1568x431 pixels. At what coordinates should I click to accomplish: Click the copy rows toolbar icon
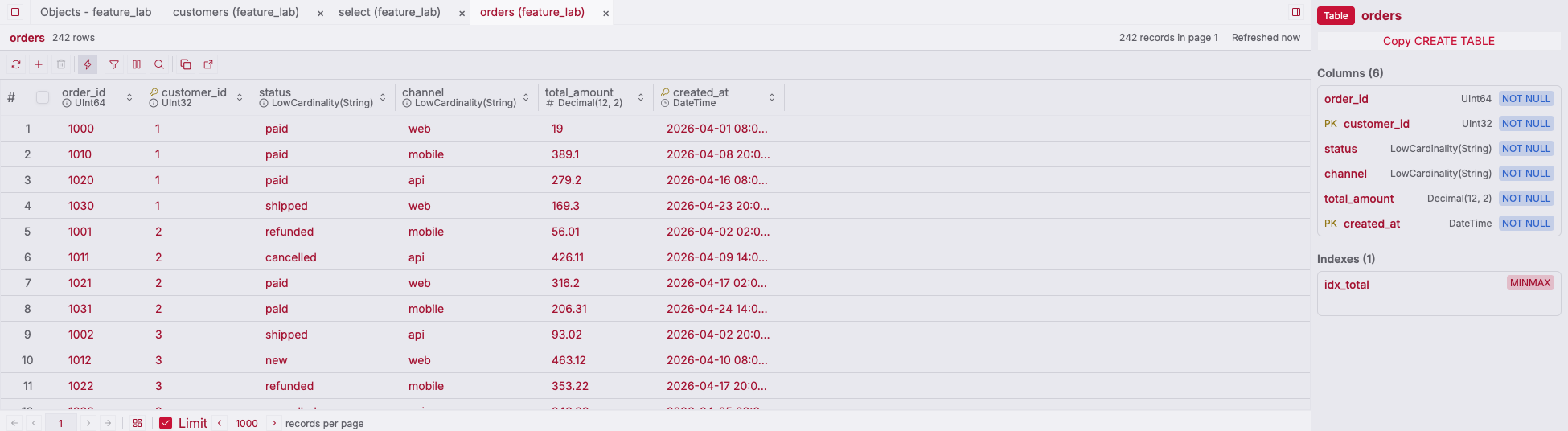point(186,64)
